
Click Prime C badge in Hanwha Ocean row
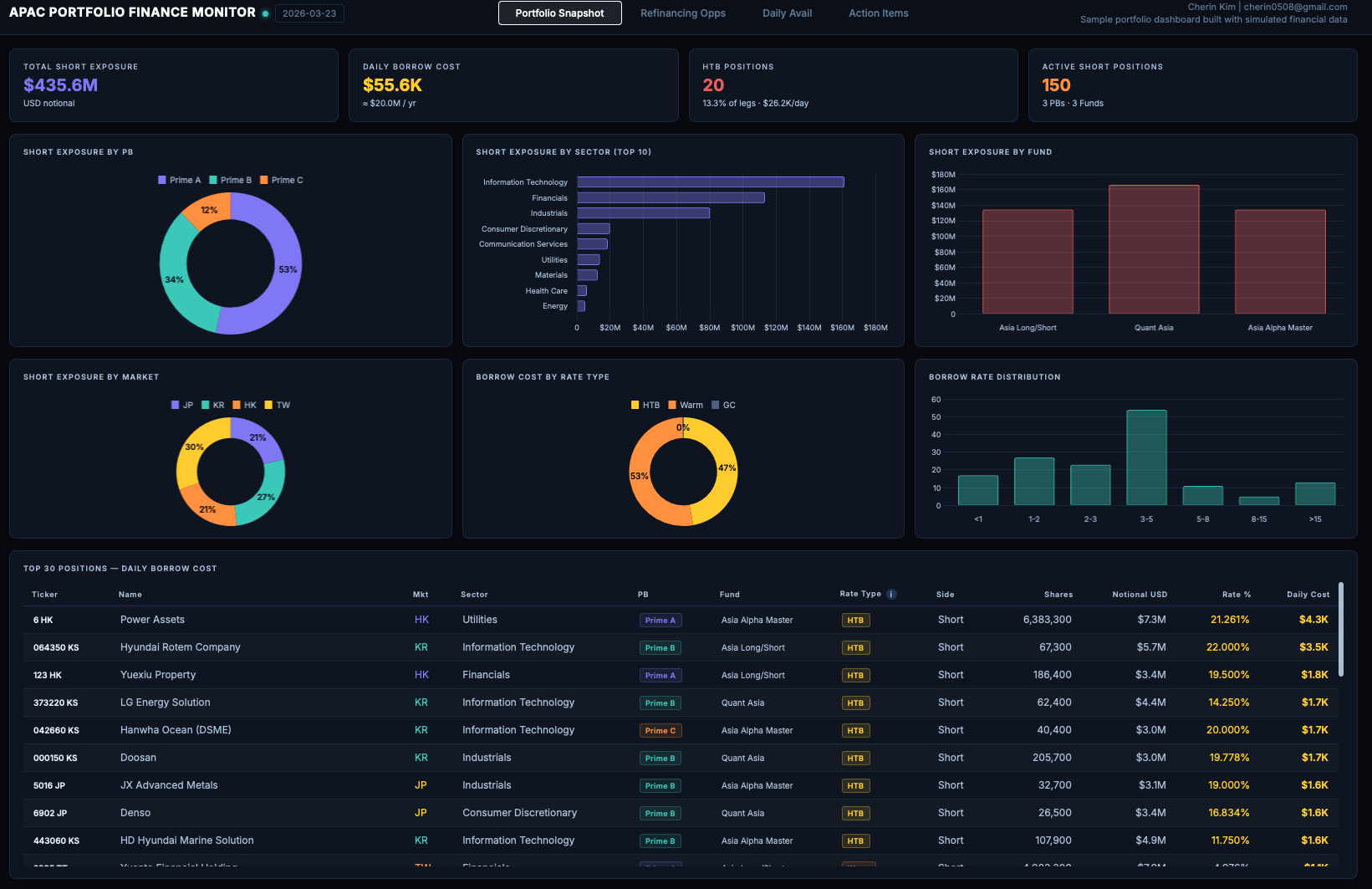(x=660, y=731)
